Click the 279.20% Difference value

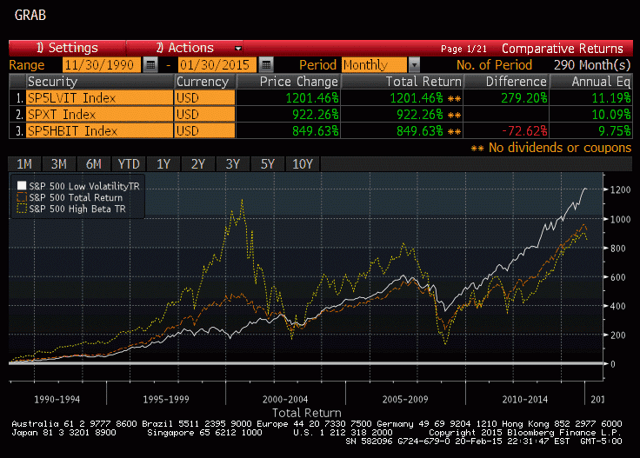pyautogui.click(x=524, y=98)
